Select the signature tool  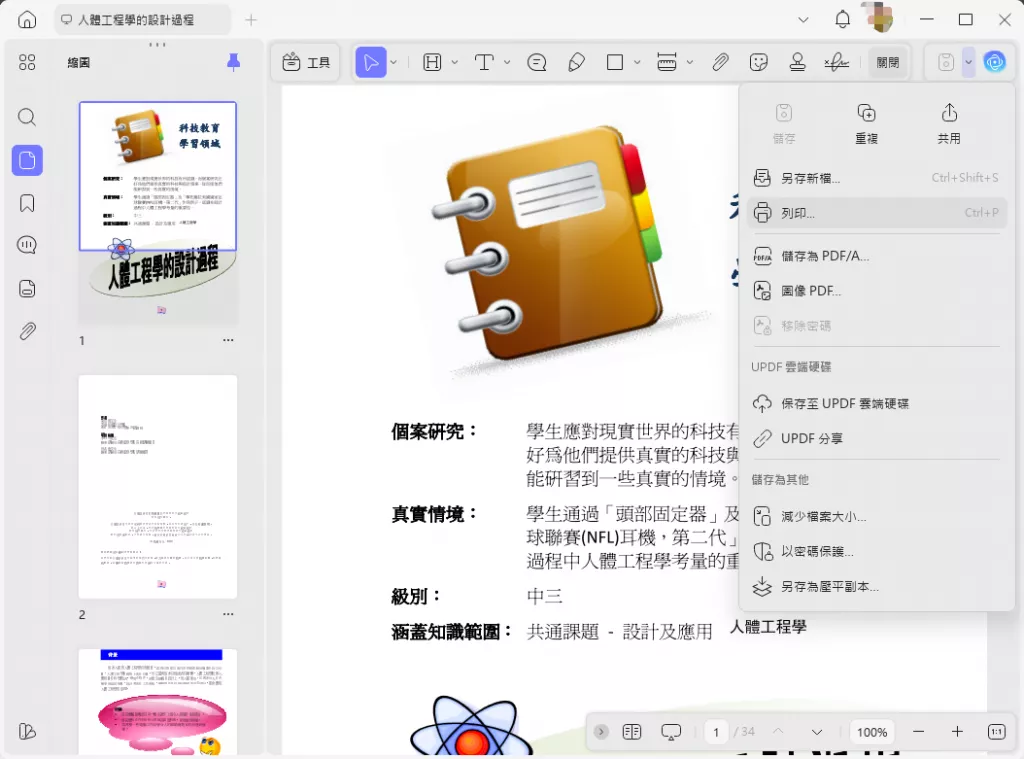coord(837,62)
